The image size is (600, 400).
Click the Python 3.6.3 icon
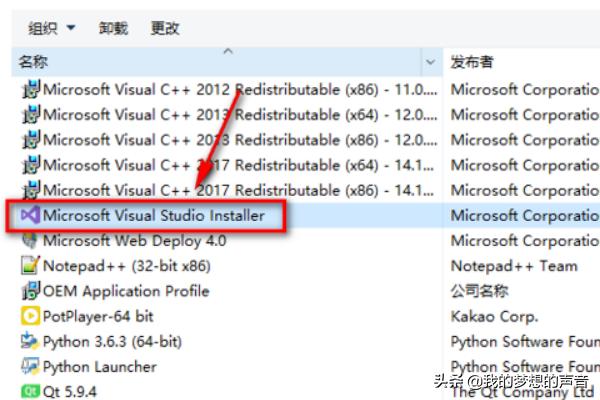[x=29, y=341]
